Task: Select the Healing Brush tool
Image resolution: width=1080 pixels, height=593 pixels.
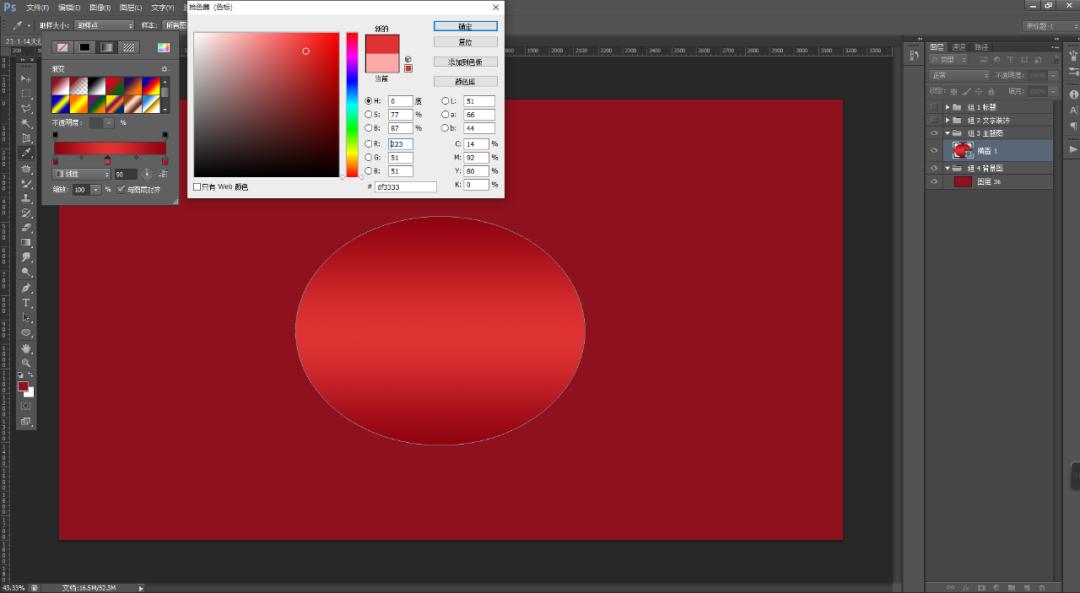Action: (x=26, y=168)
